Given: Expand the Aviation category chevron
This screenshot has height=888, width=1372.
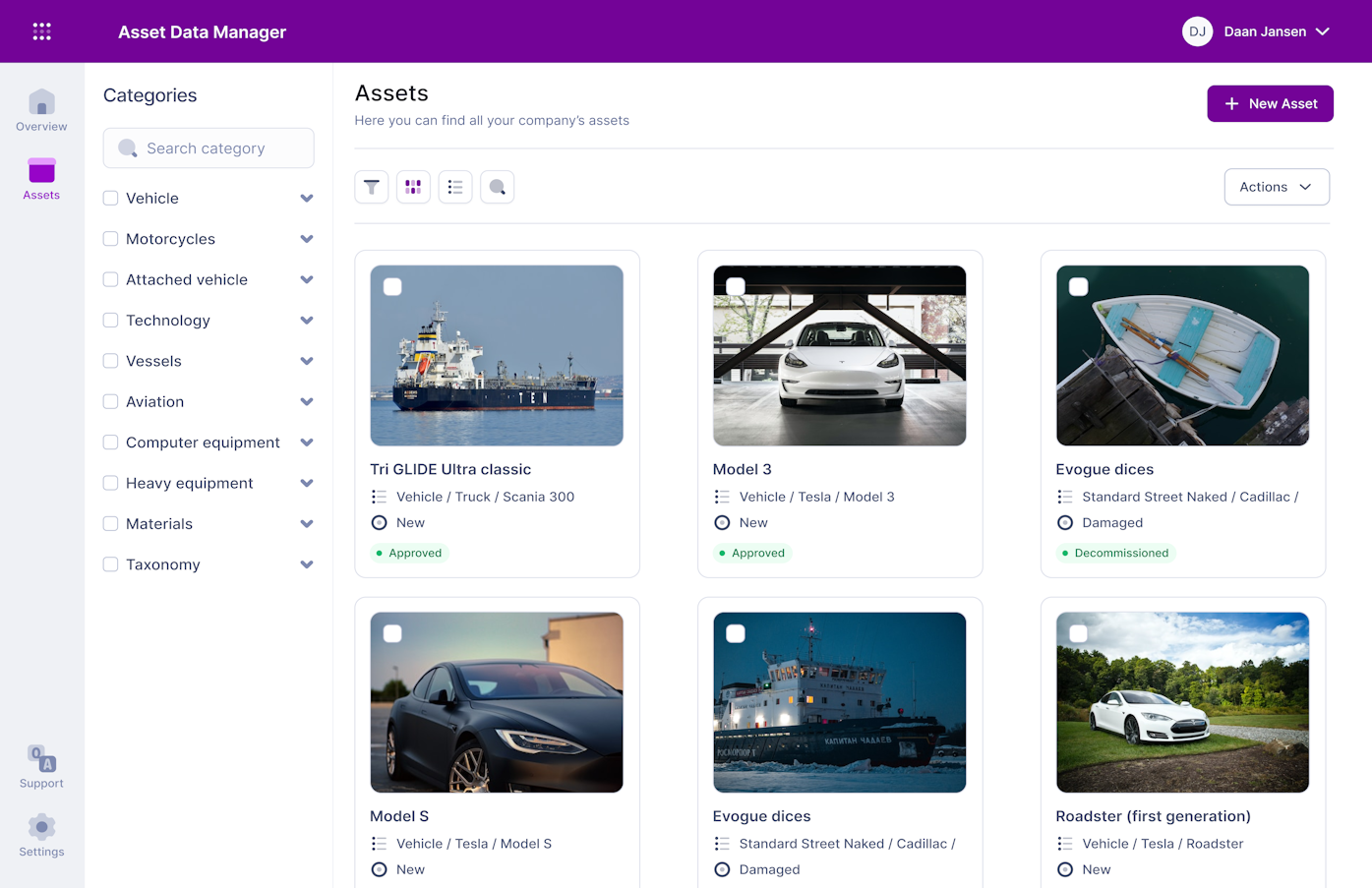Looking at the screenshot, I should point(307,402).
